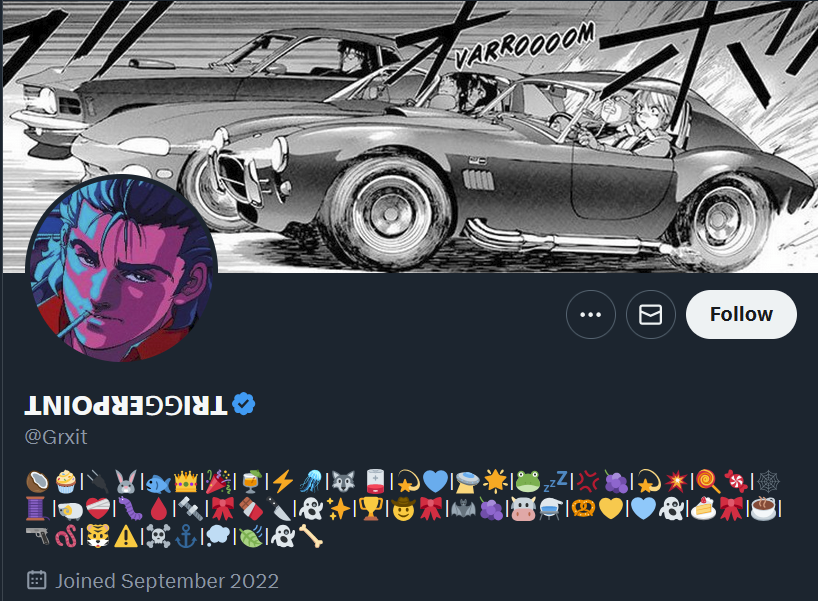Screen dimensions: 818x601
Task: Click the upside-down TRIGGERPOINT display name
Action: click(x=126, y=405)
